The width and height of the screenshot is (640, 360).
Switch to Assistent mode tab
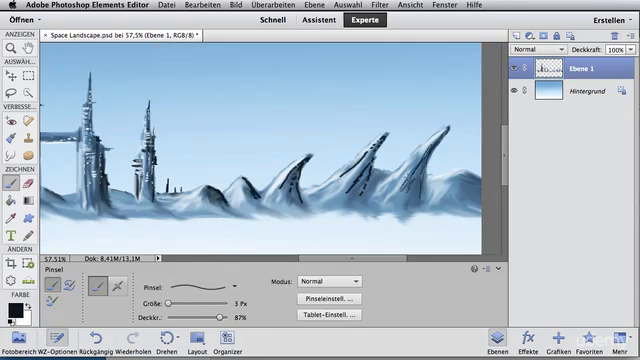pos(319,20)
